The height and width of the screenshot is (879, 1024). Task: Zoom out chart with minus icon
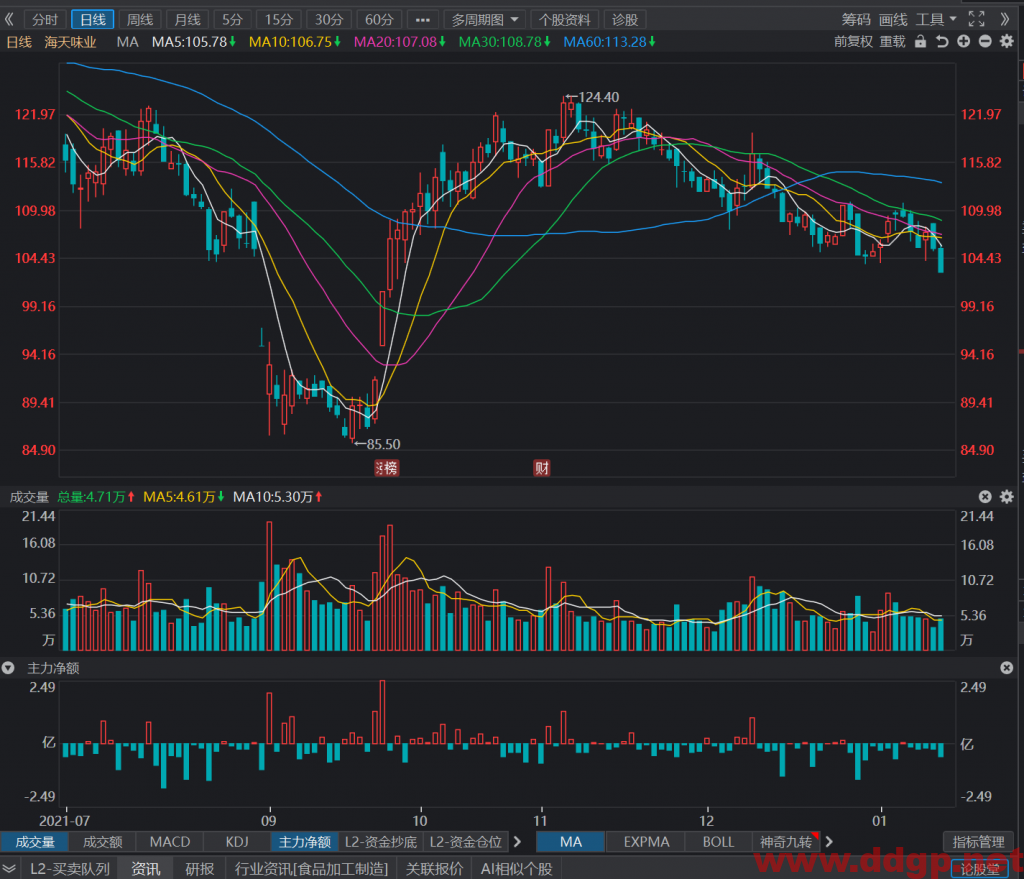pos(985,42)
